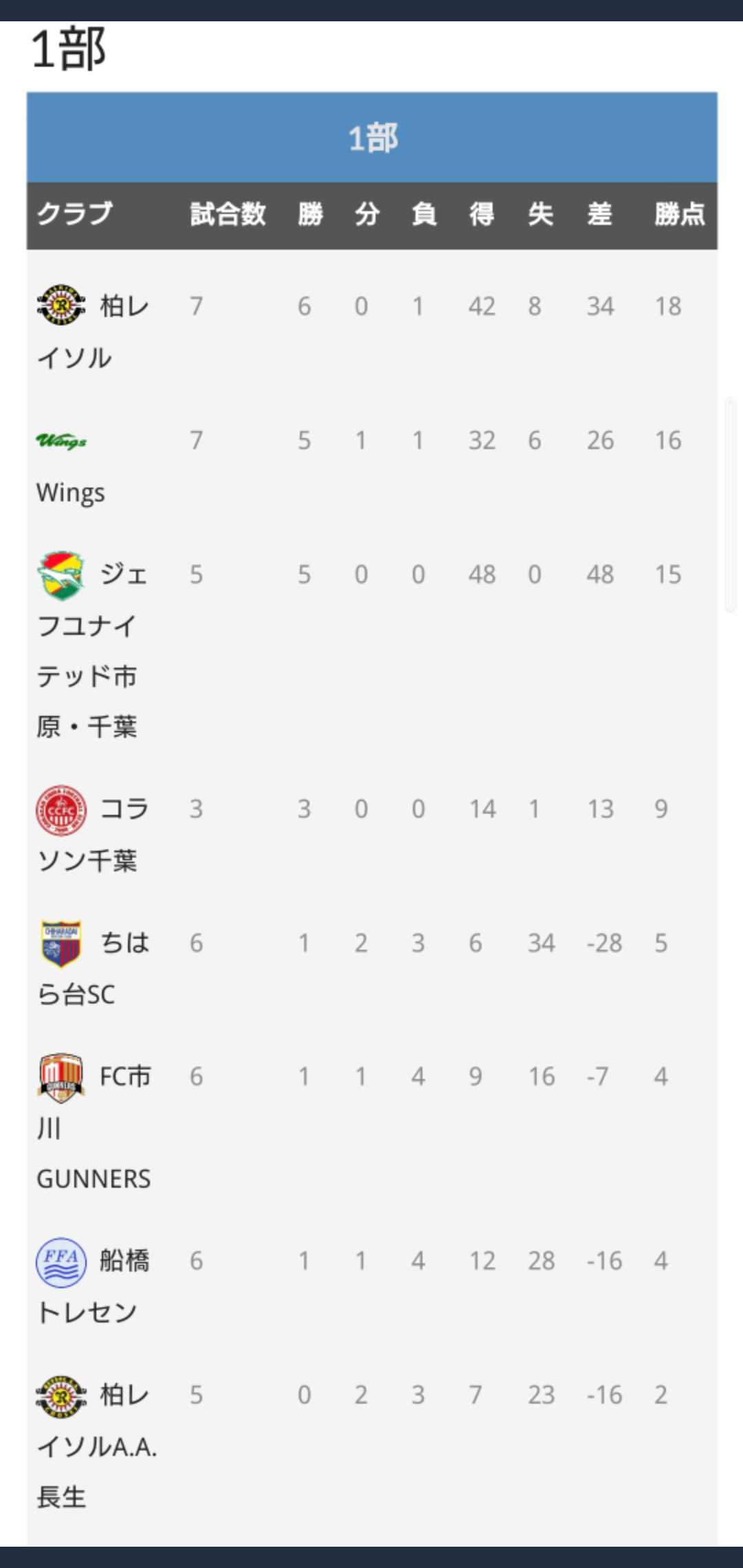Open the Wings team name link
Image resolution: width=743 pixels, height=1568 pixels.
coord(71,493)
